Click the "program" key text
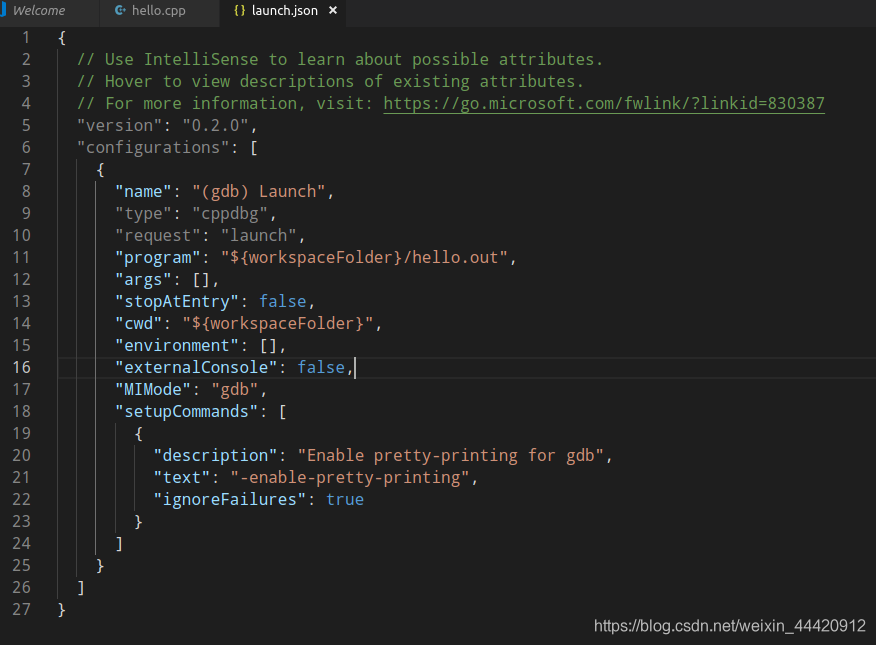This screenshot has height=645, width=876. pyautogui.click(x=158, y=257)
